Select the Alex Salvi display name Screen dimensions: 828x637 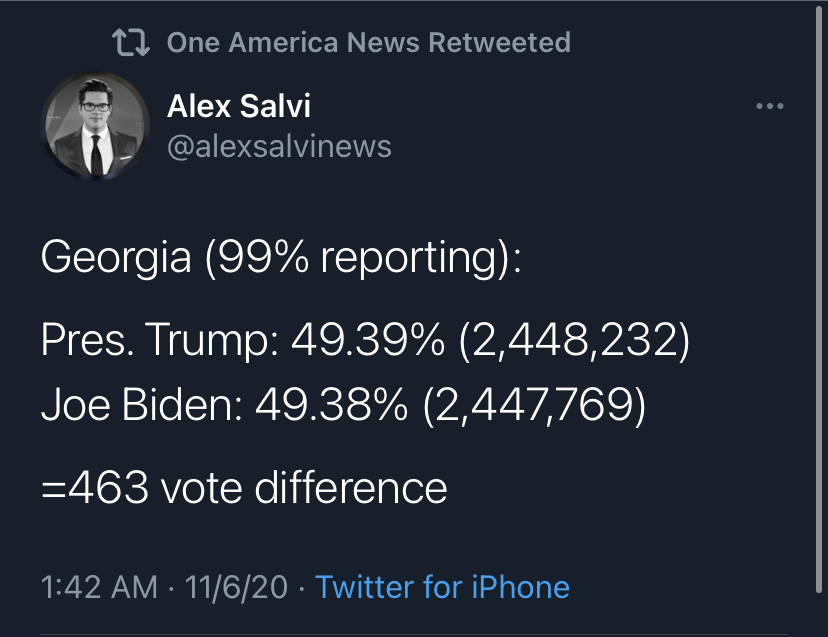239,106
